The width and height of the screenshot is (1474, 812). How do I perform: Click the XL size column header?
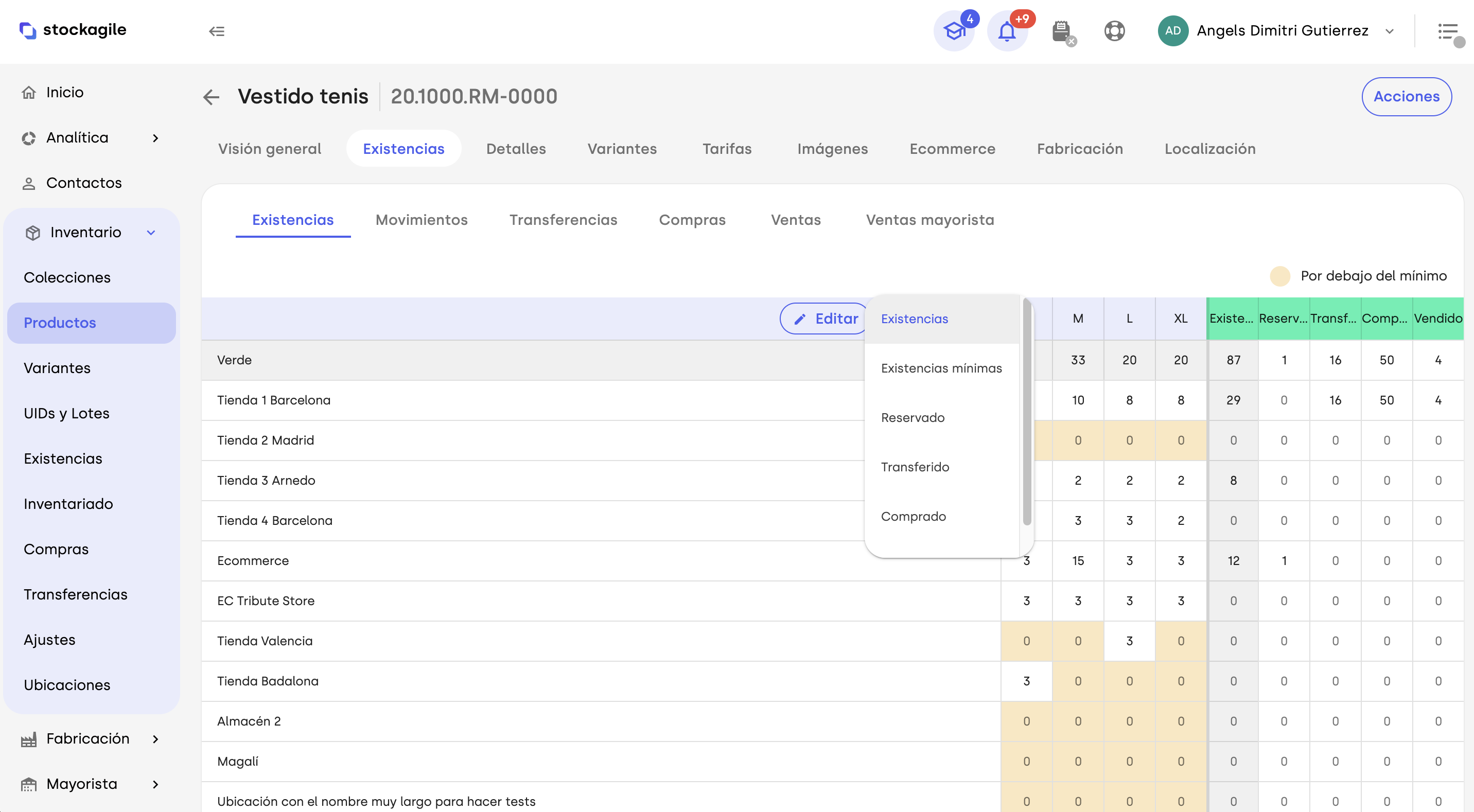coord(1181,319)
